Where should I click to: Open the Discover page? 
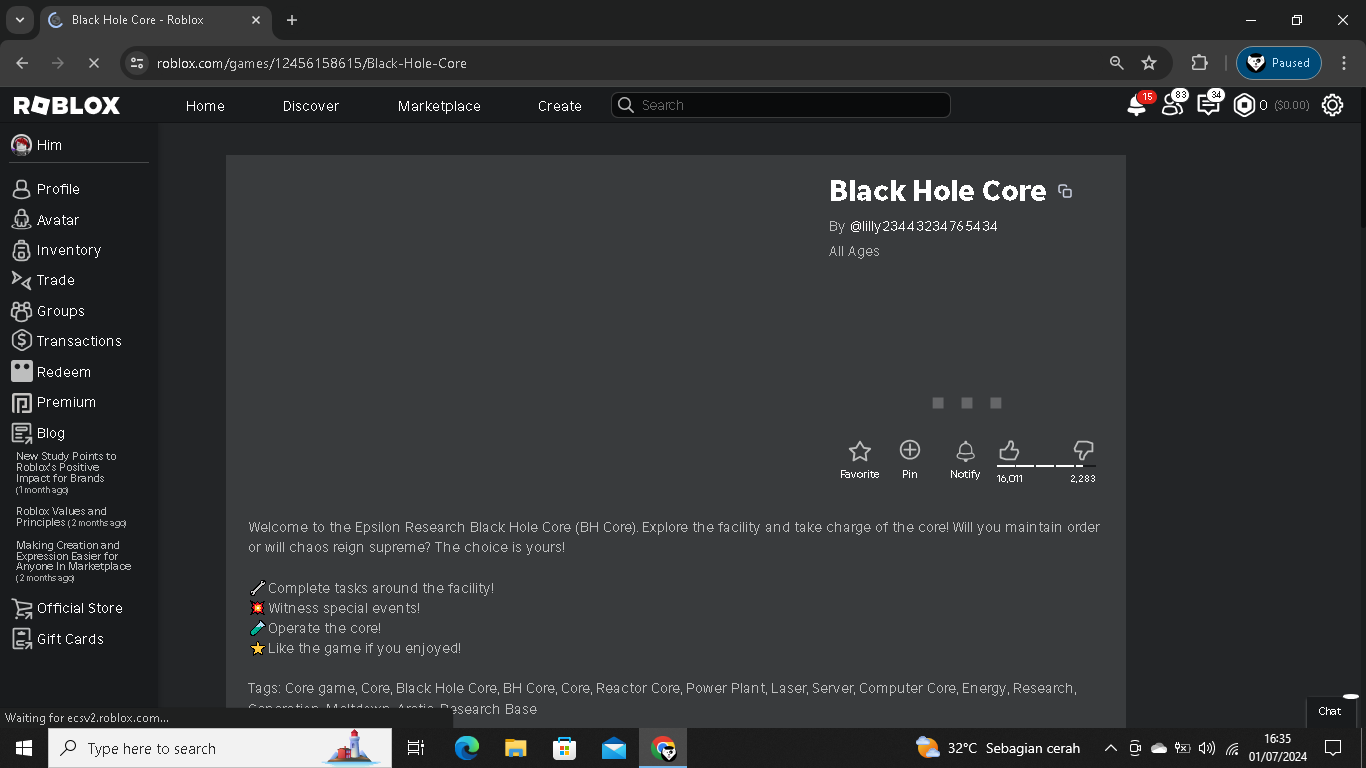[x=311, y=106]
